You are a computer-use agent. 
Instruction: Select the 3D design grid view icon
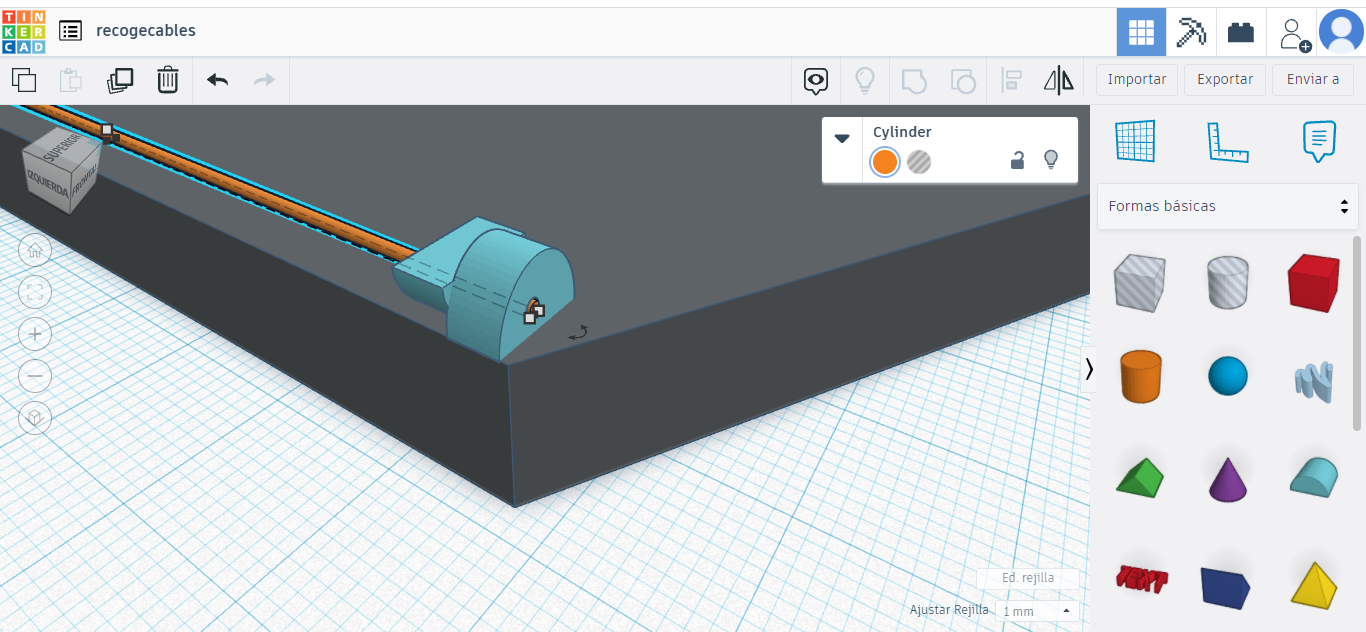tap(1141, 32)
